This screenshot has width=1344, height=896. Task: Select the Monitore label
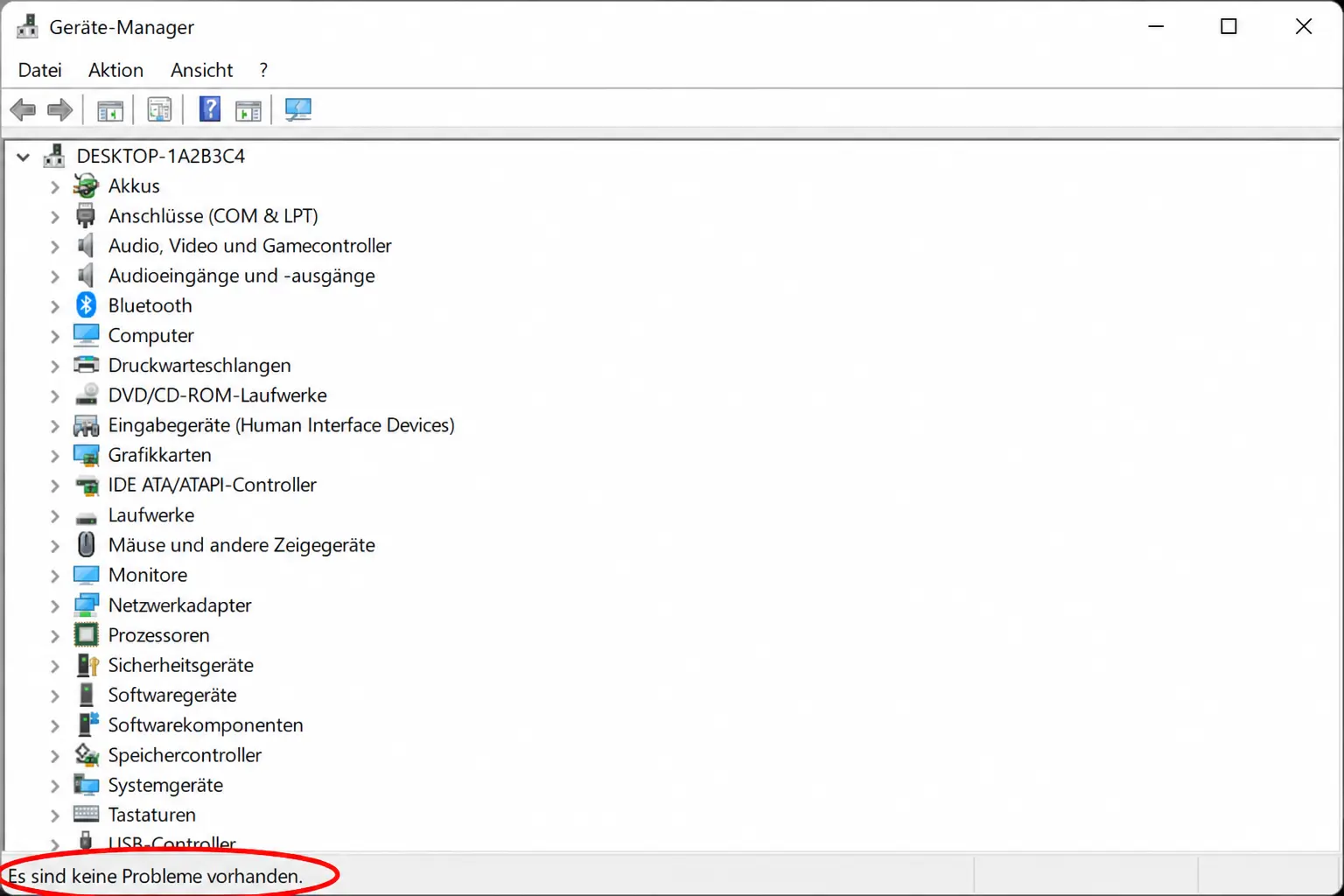click(x=148, y=575)
